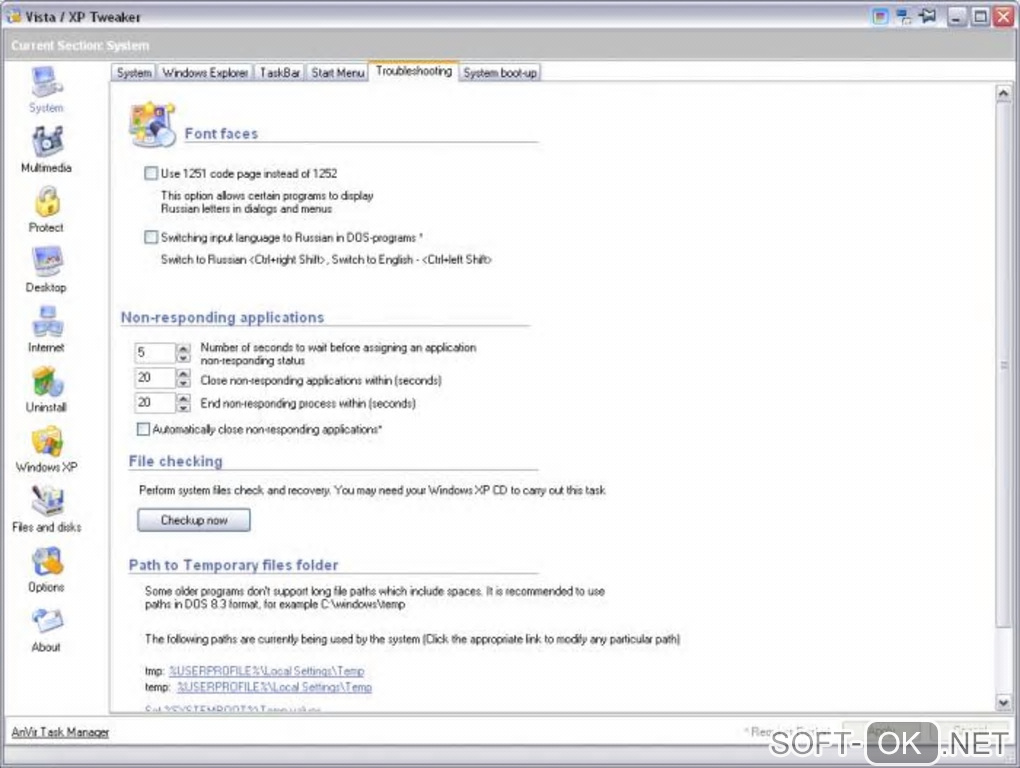Increase End non-responding process seconds
Viewport: 1020px width, 768px height.
(183, 397)
